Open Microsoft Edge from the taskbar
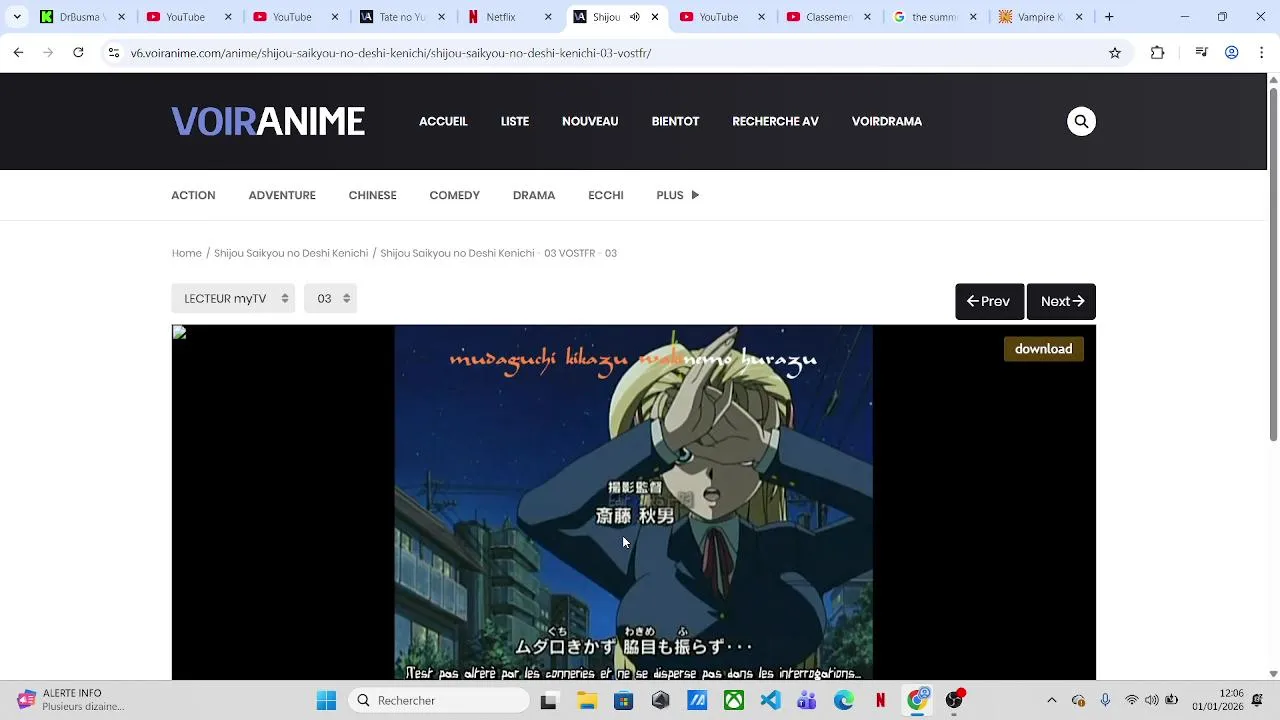 [x=844, y=701]
